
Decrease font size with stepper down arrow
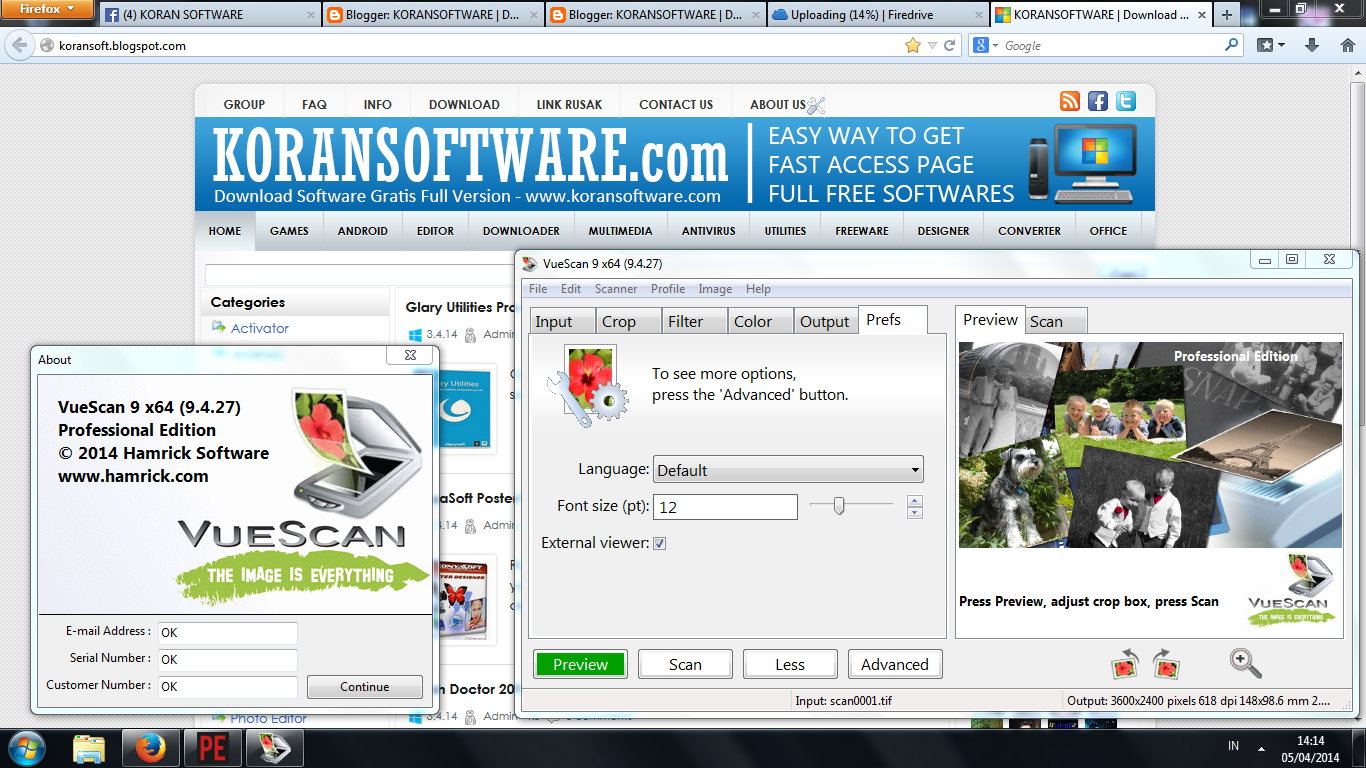point(915,512)
